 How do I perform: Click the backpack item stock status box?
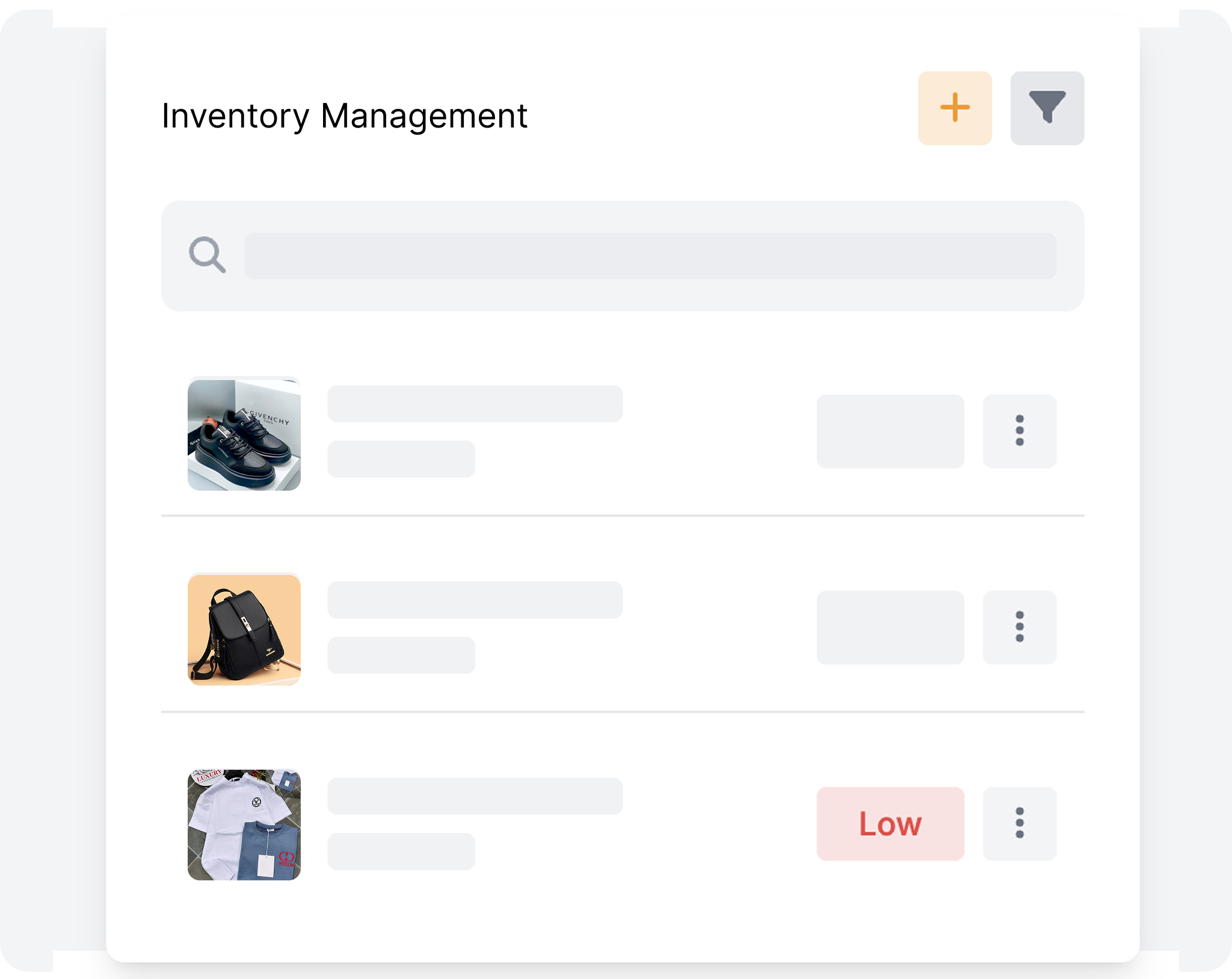890,627
